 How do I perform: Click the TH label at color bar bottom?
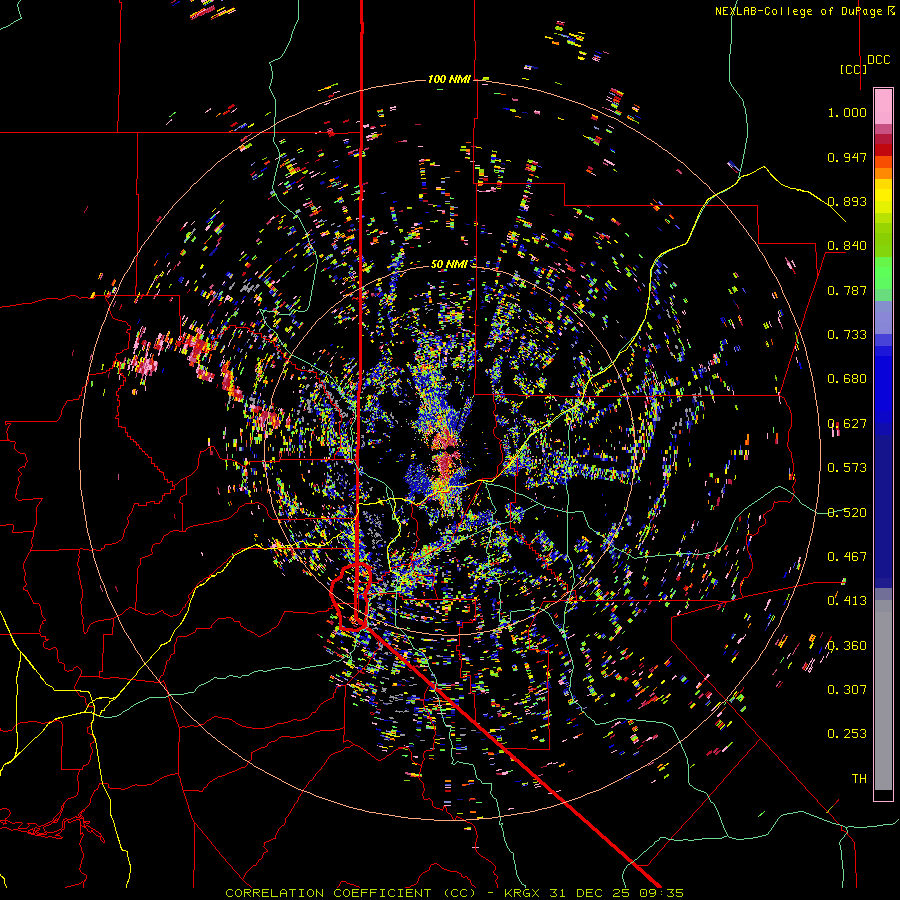[x=859, y=779]
